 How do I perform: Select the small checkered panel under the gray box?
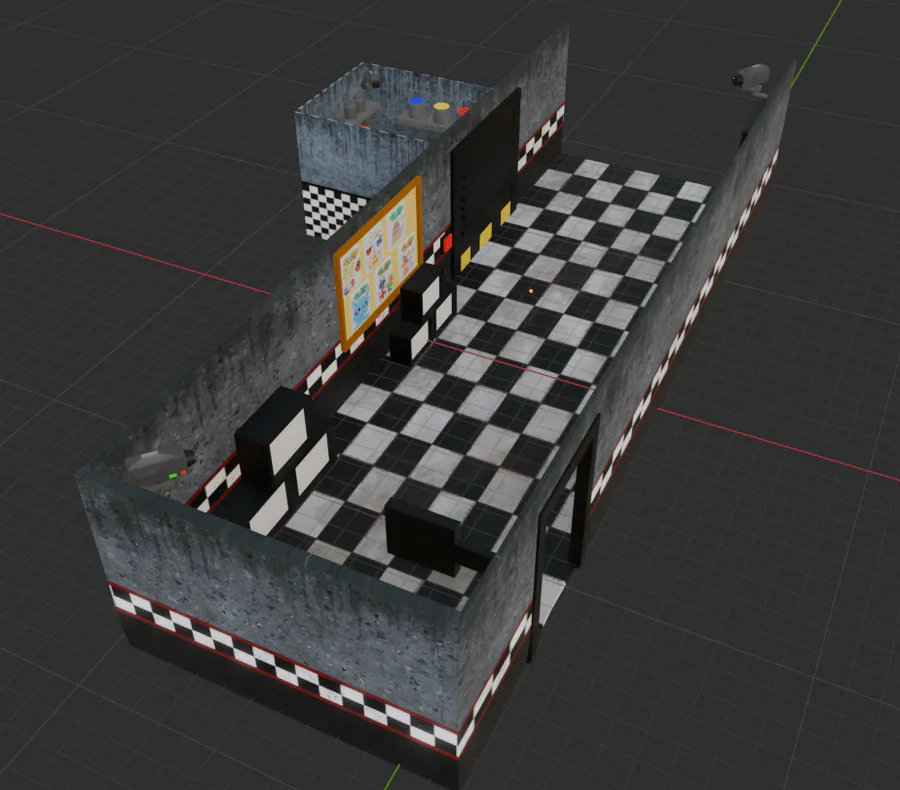coord(331,211)
